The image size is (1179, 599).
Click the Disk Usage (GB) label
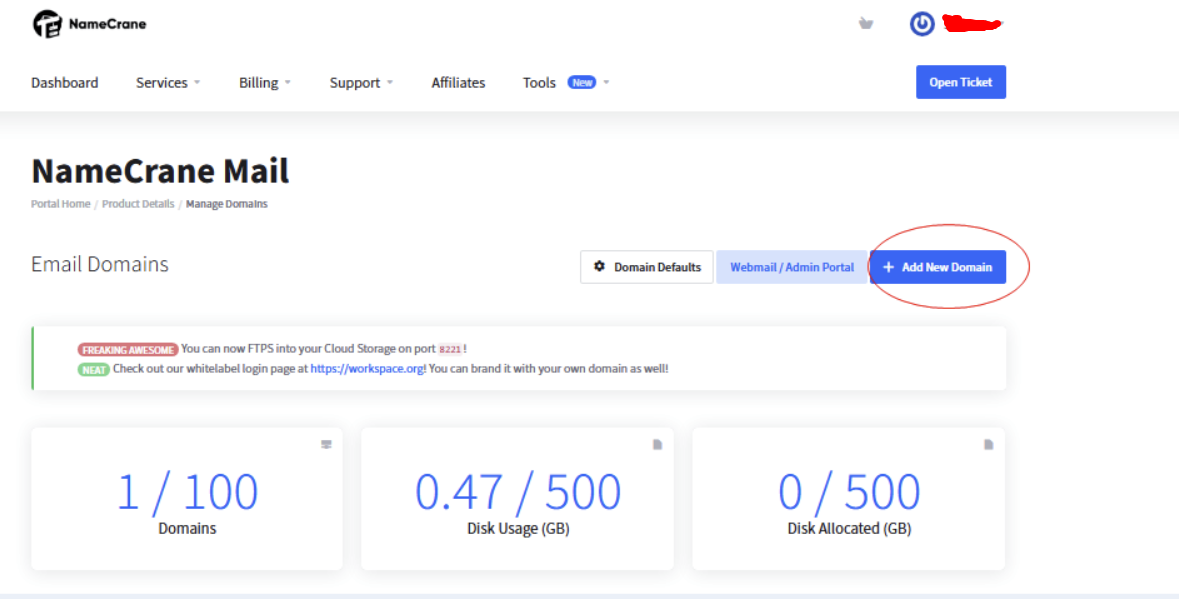518,528
